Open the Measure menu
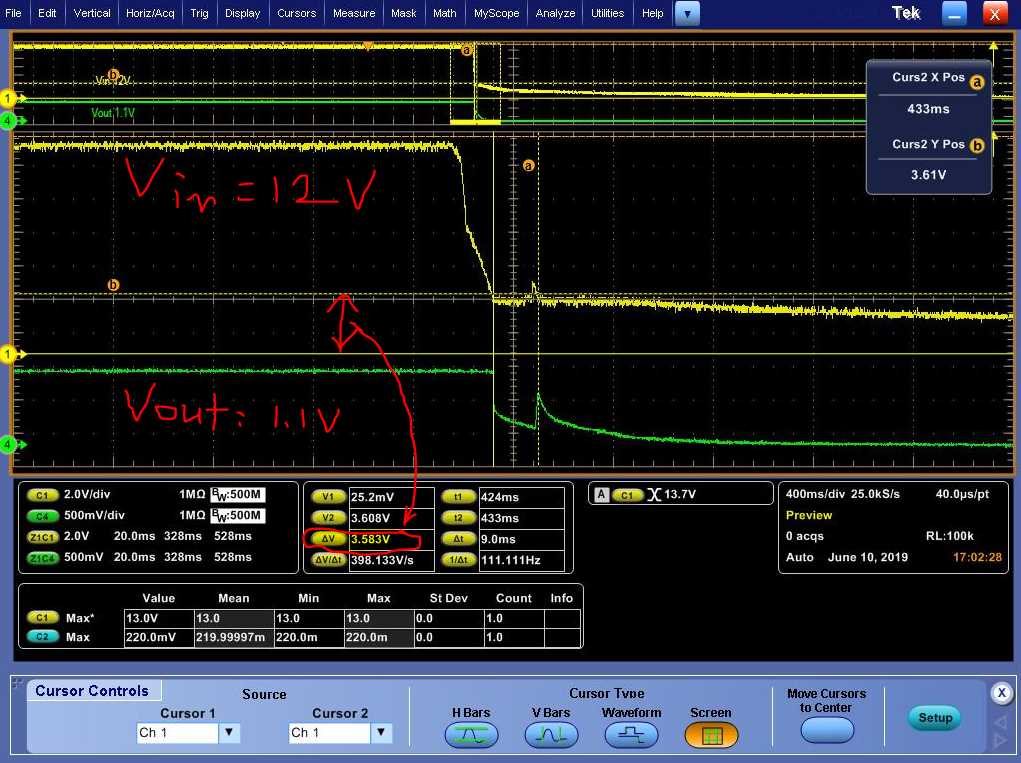Viewport: 1021px width, 763px height. coord(354,13)
